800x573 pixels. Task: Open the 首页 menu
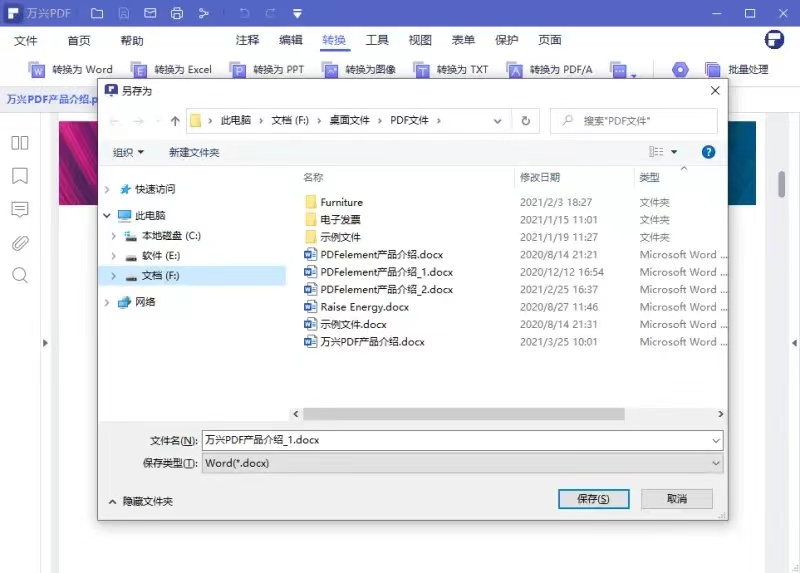click(79, 40)
